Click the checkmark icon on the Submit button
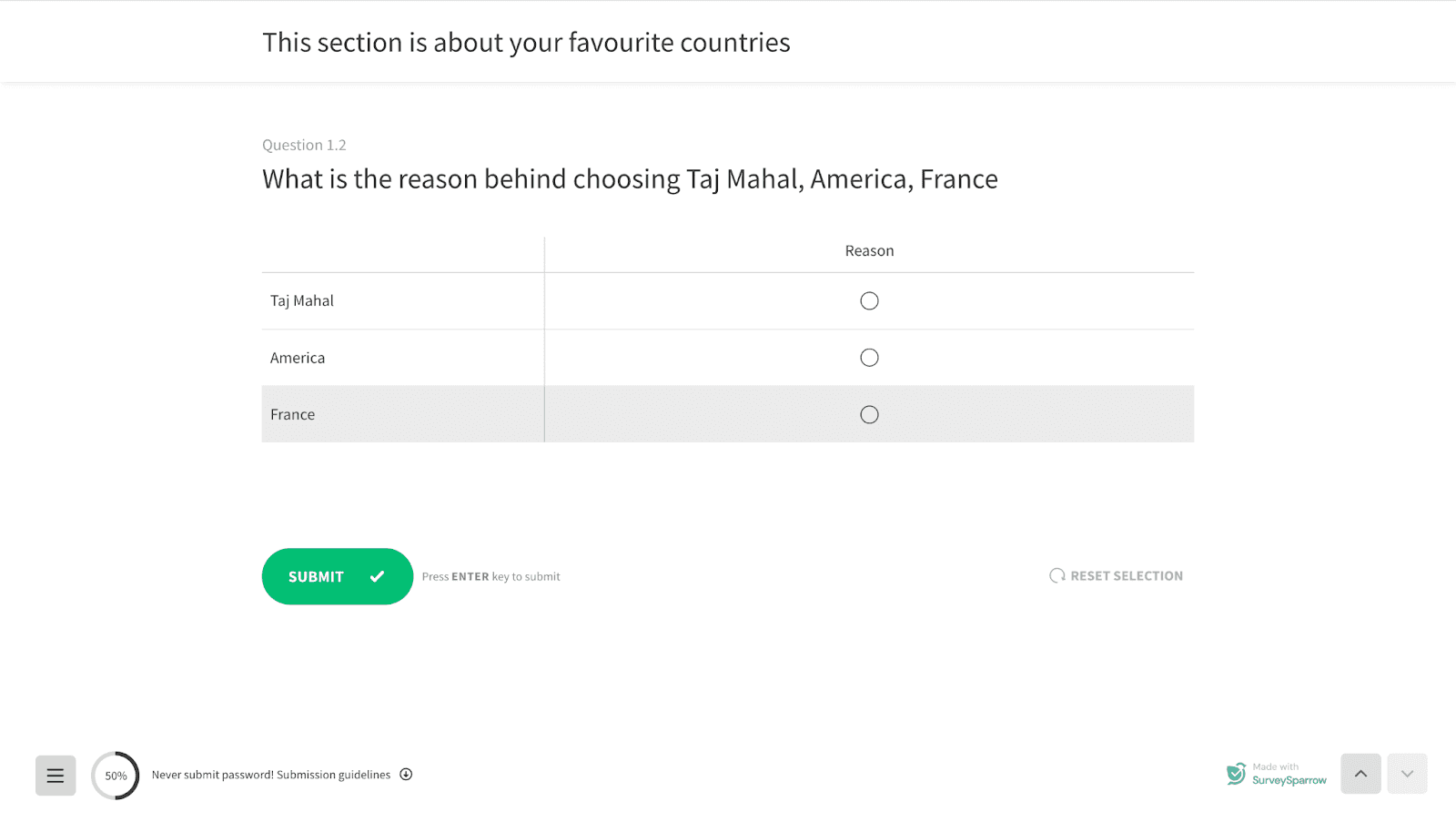The width and height of the screenshot is (1456, 822). tap(377, 576)
